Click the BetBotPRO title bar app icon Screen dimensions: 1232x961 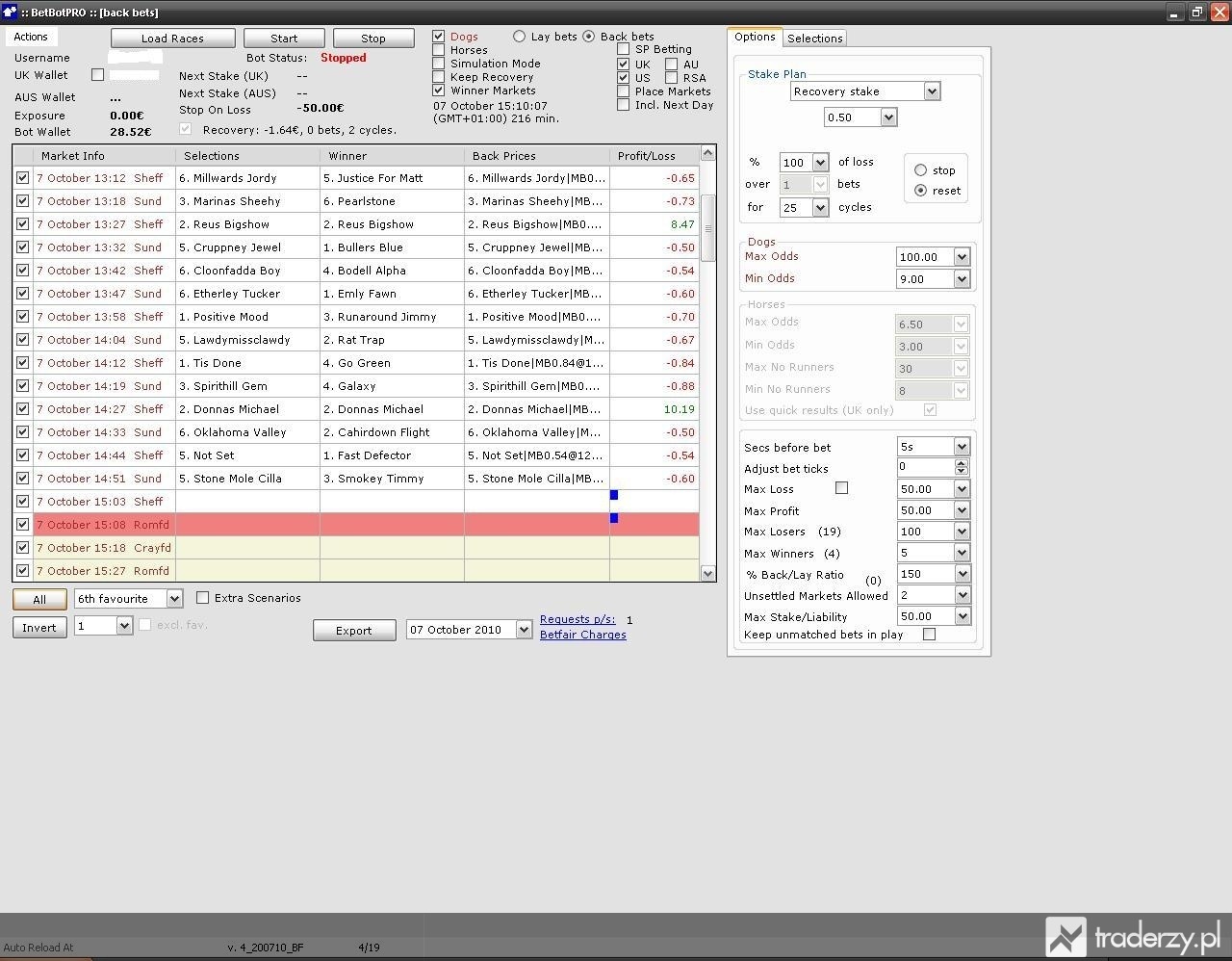(10, 12)
